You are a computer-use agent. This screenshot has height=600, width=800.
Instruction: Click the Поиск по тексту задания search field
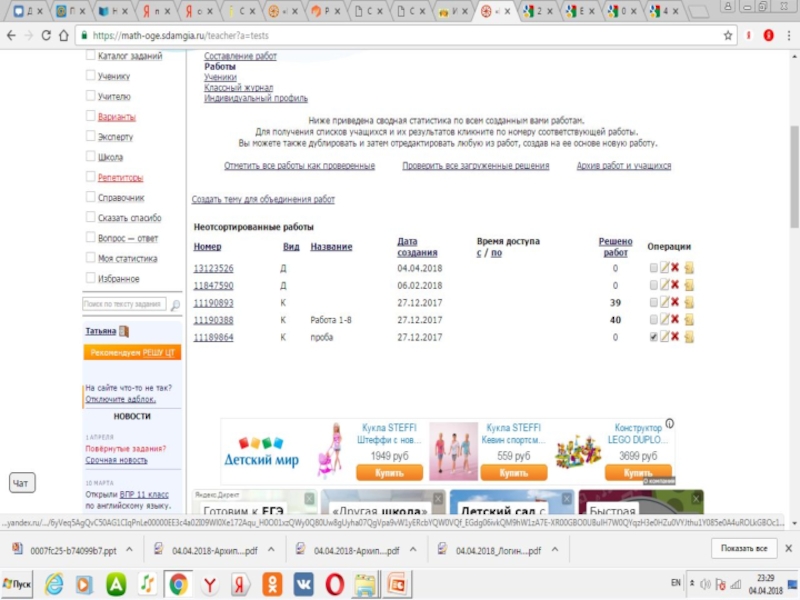[123, 303]
